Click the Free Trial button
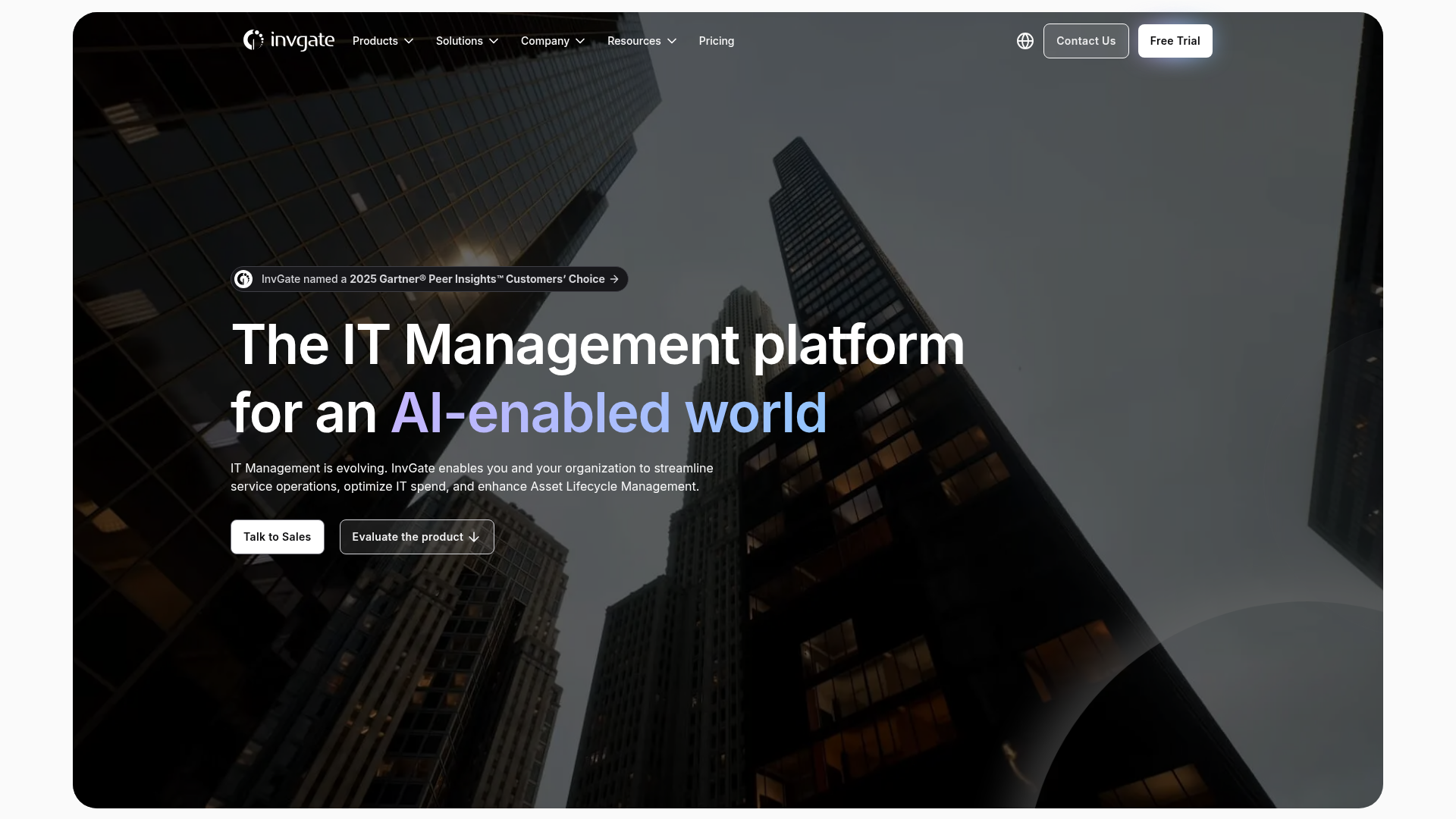This screenshot has width=1456, height=819. [x=1175, y=41]
